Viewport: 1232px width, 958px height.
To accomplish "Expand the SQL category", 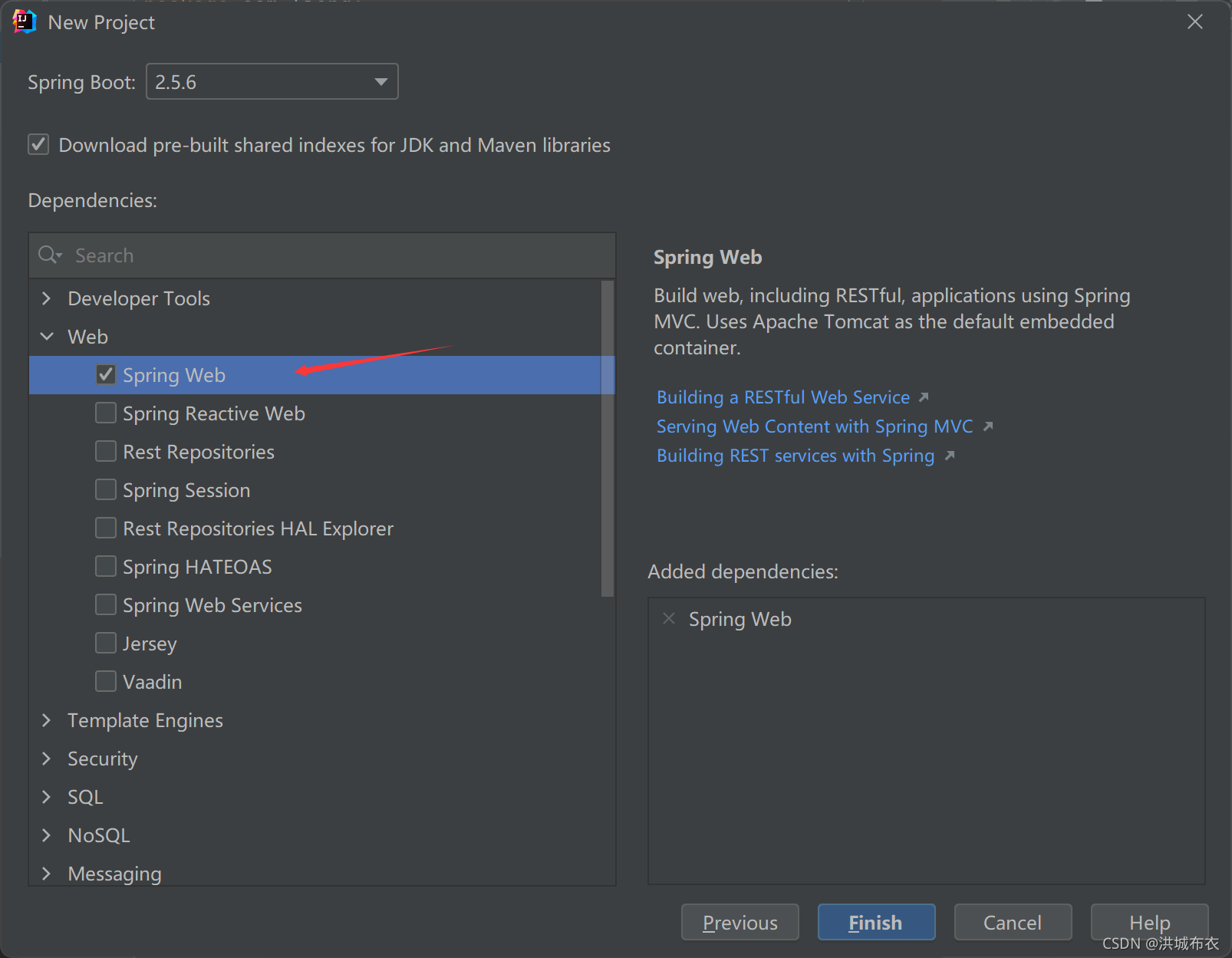I will click(x=47, y=797).
